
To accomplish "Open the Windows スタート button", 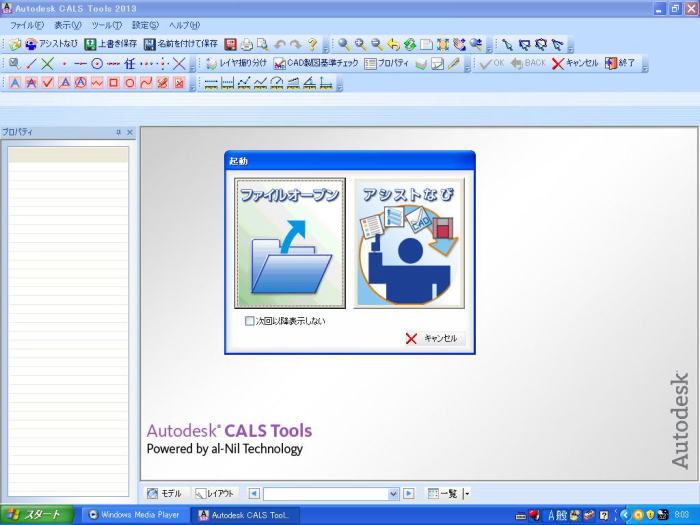I will 37,515.
